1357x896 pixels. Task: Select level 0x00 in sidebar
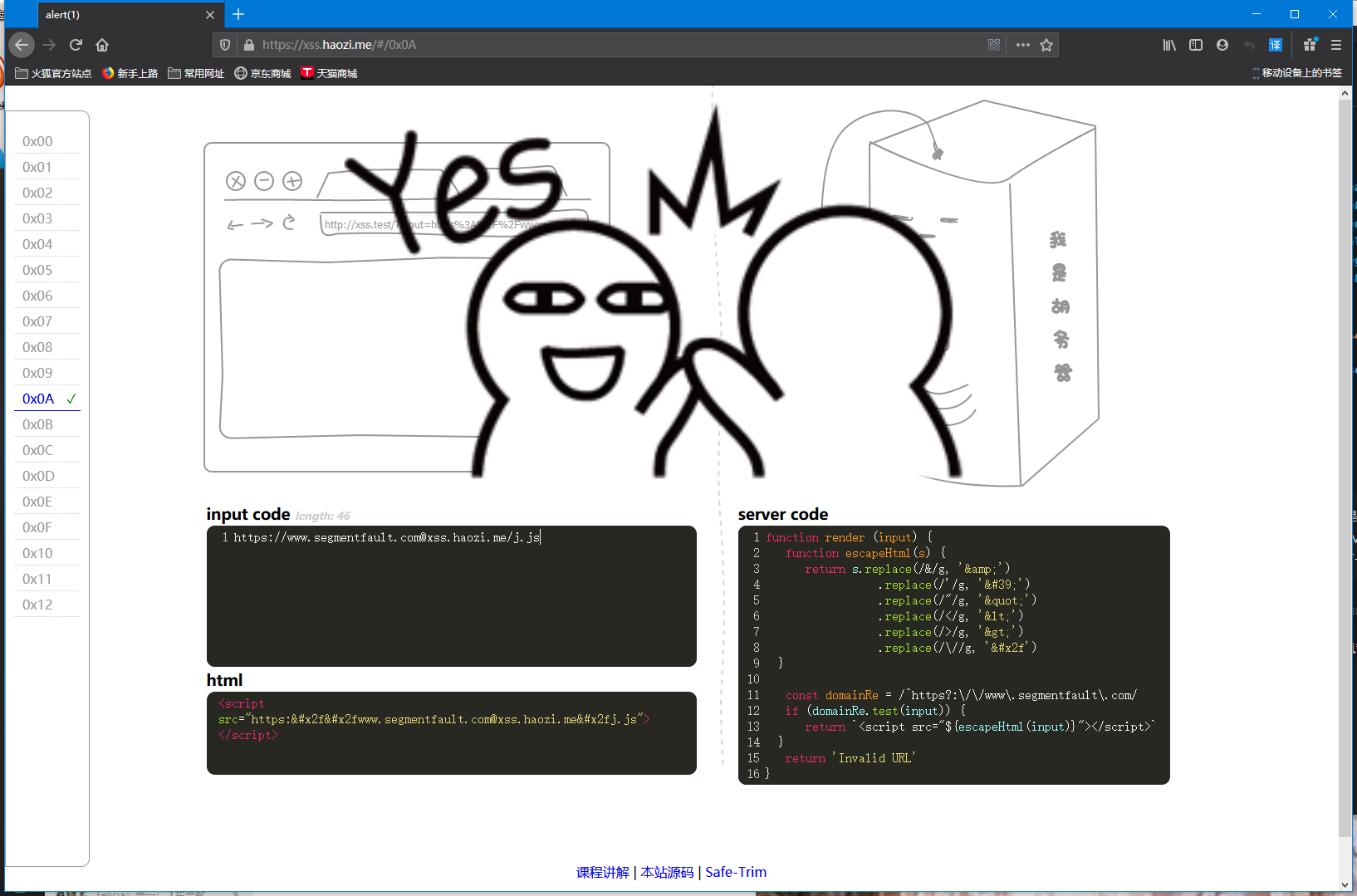pyautogui.click(x=47, y=141)
